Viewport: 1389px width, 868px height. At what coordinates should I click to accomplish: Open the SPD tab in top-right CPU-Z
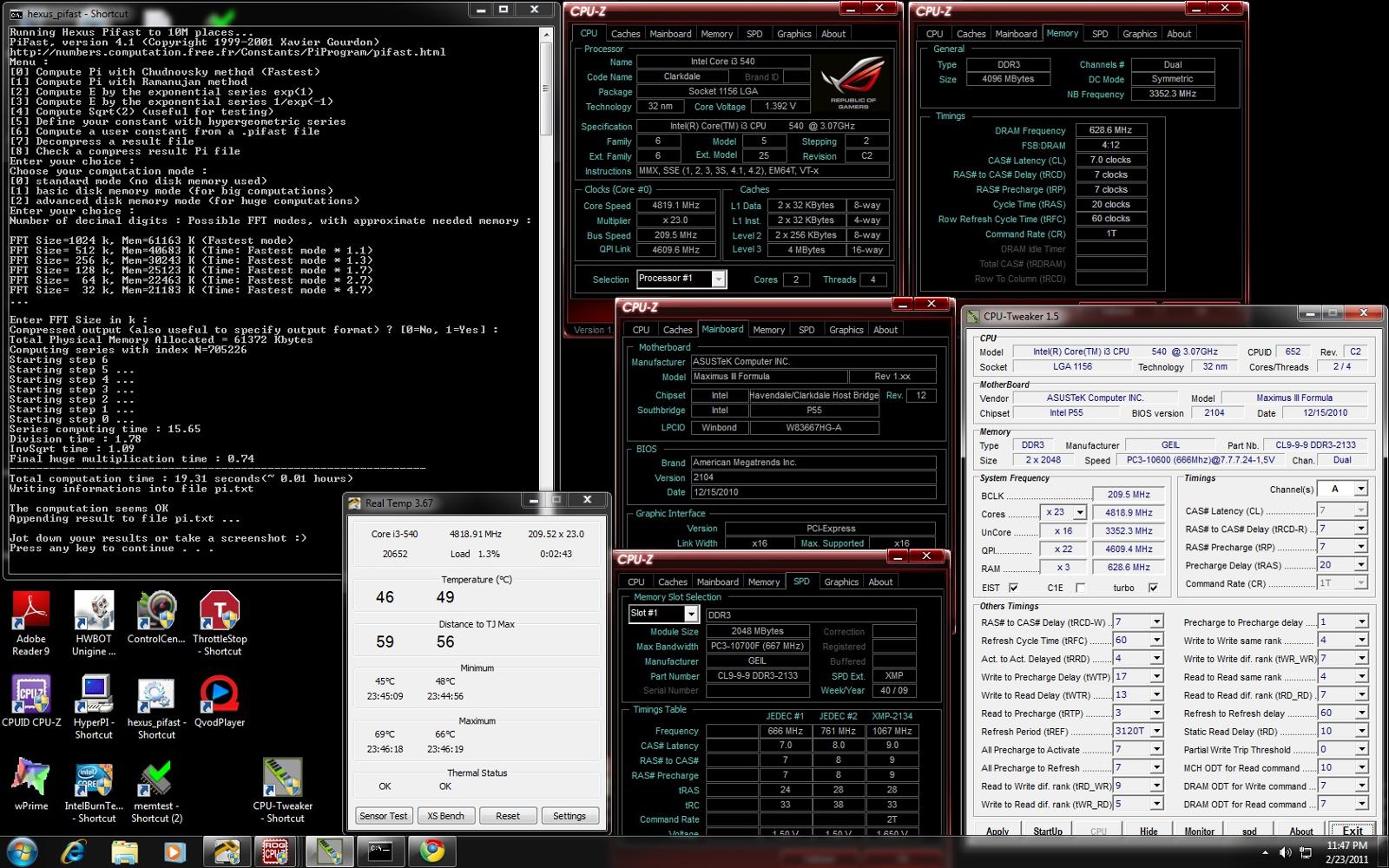pos(1100,34)
